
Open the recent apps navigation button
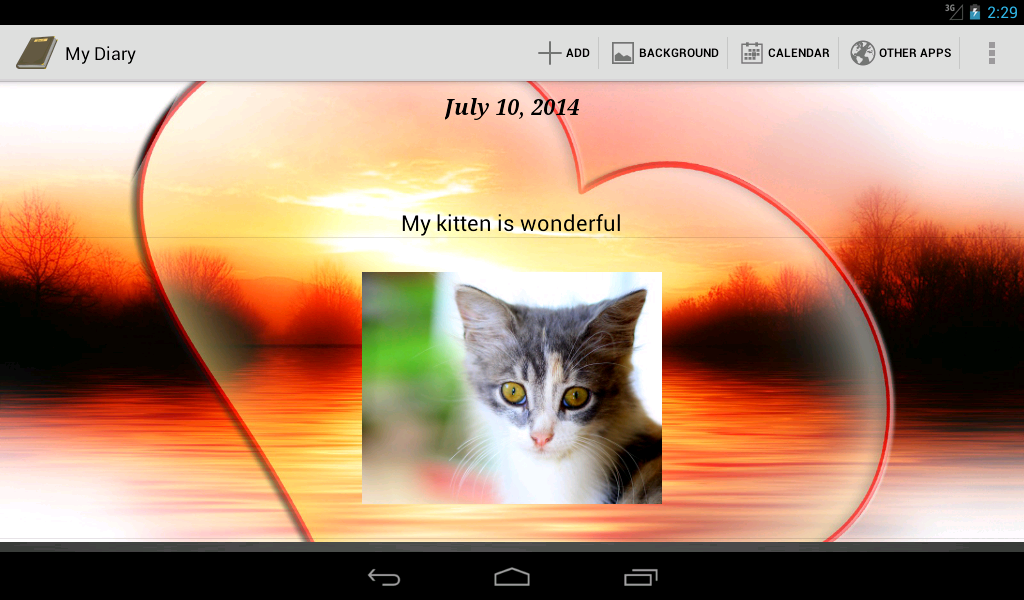(x=640, y=577)
